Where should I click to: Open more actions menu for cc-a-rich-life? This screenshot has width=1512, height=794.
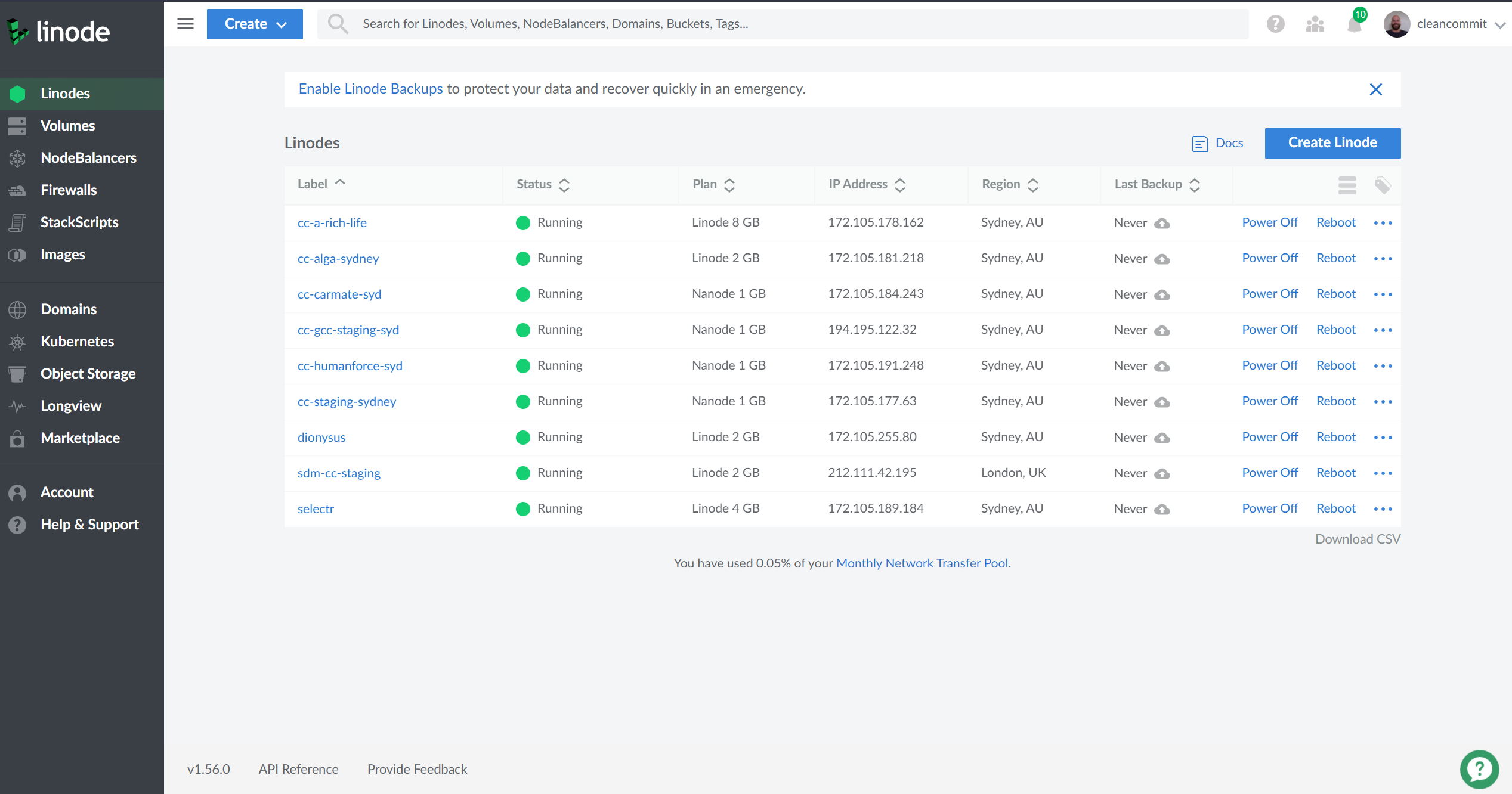point(1383,223)
